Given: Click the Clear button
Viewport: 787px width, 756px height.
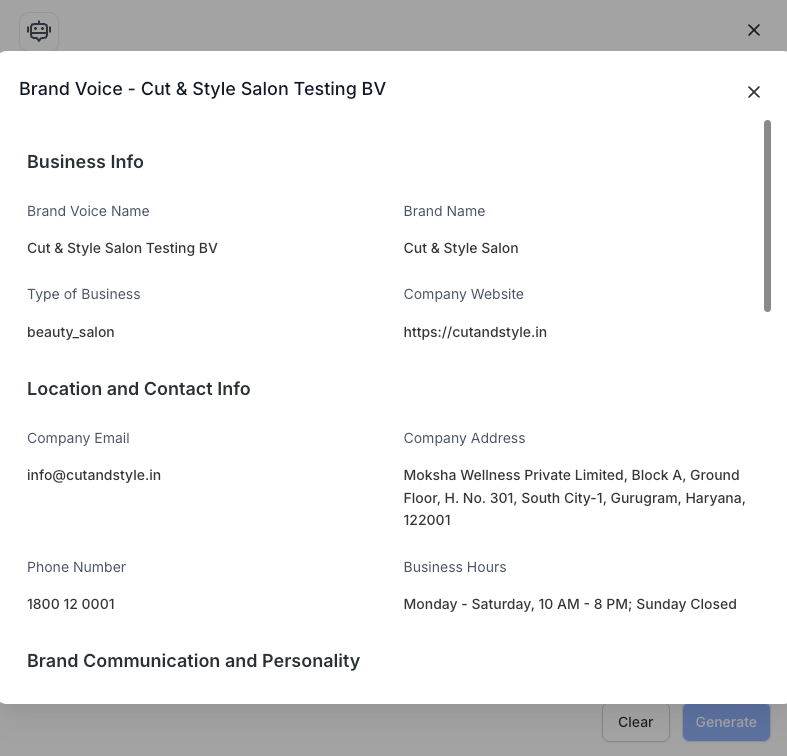Looking at the screenshot, I should (635, 722).
